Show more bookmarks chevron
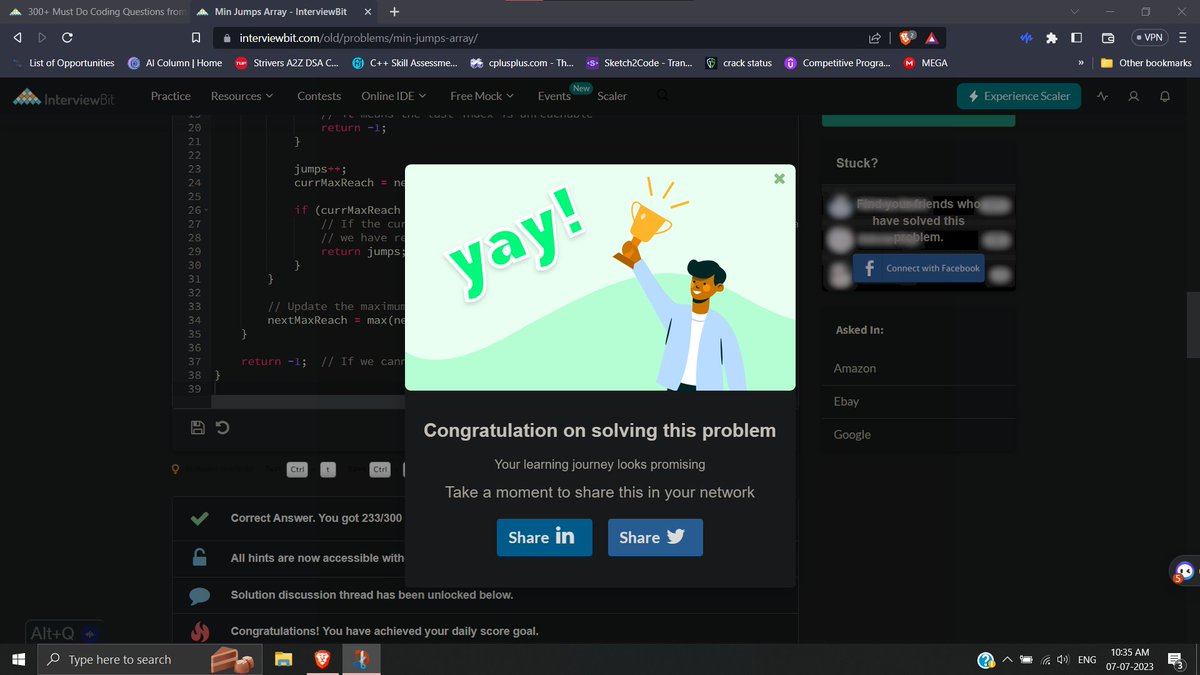Viewport: 1200px width, 675px height. pyautogui.click(x=1081, y=63)
